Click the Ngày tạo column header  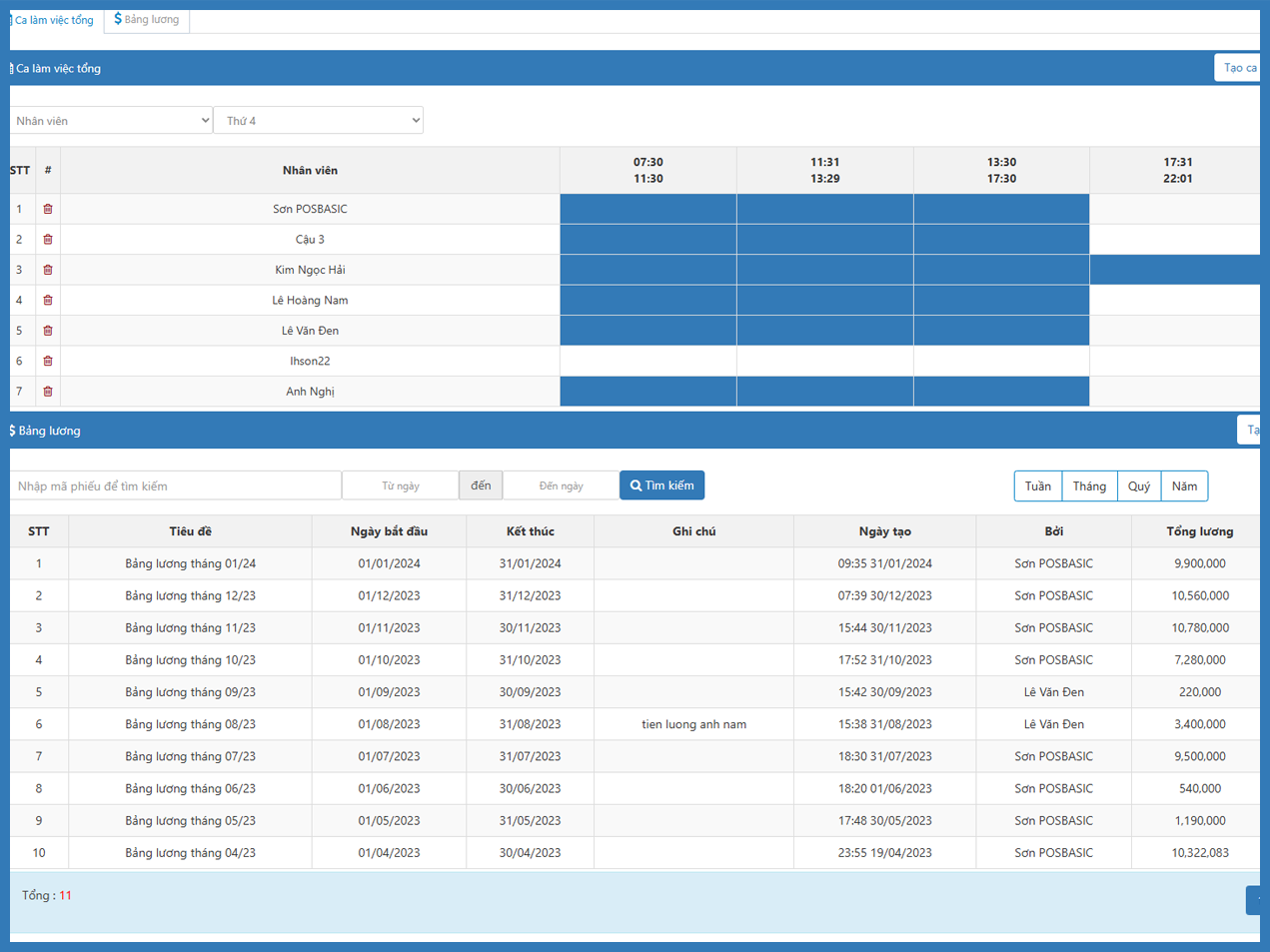885,531
